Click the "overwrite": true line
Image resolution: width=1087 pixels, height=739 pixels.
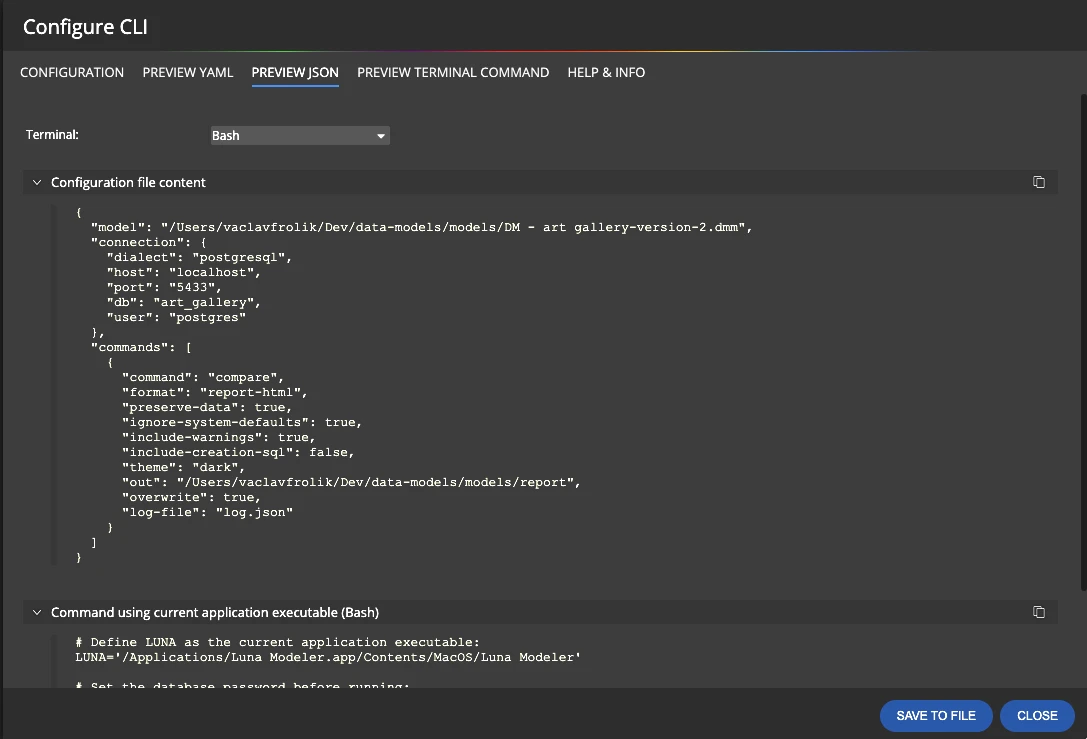tap(191, 498)
